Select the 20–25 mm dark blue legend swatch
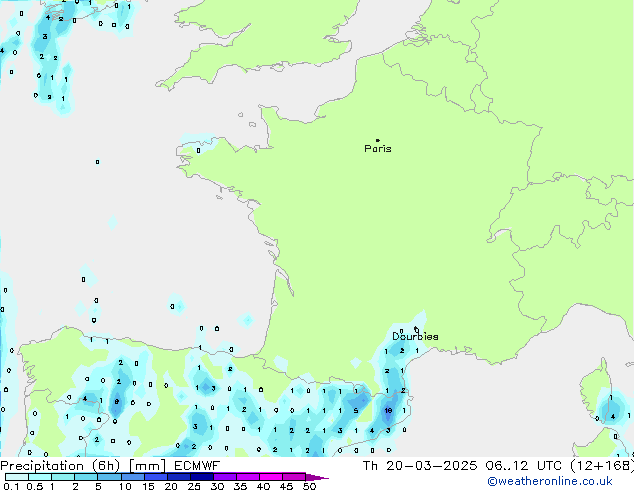 tap(179, 477)
